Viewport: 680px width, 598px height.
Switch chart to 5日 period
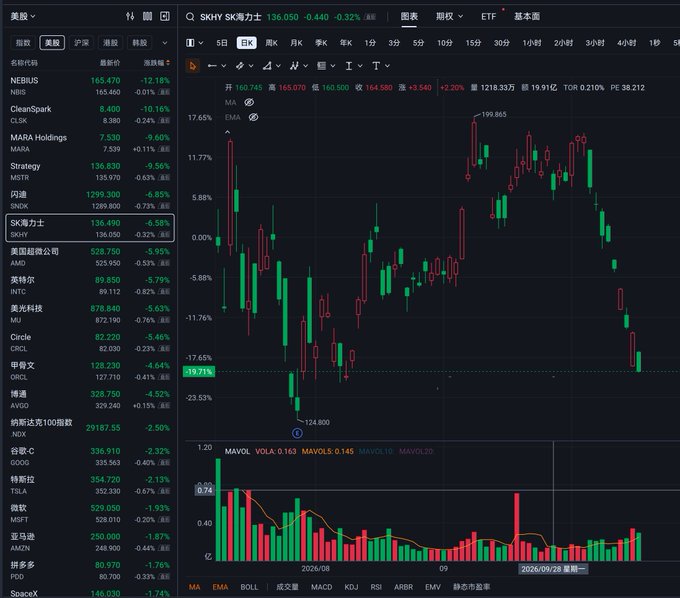[222, 42]
